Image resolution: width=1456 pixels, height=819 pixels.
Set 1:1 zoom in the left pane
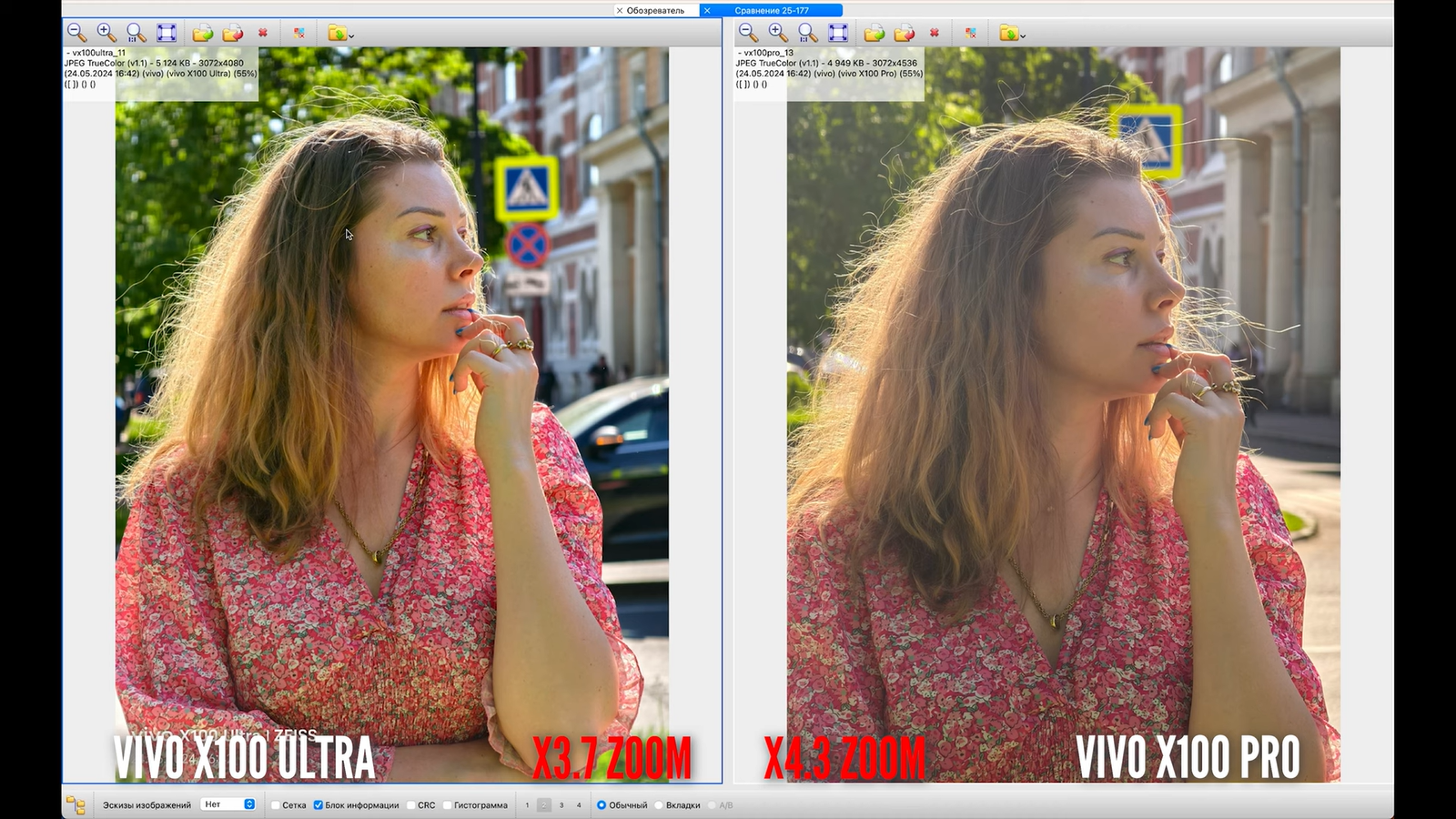pos(136,33)
